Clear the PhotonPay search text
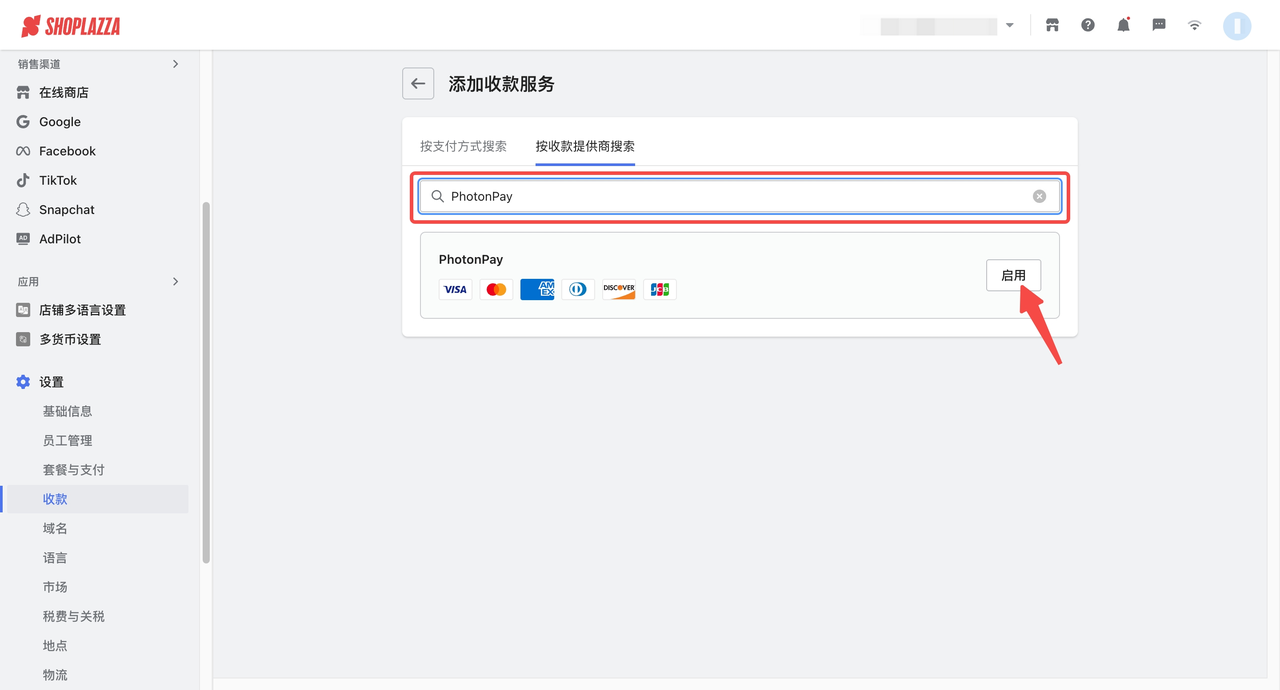The width and height of the screenshot is (1280, 690). point(1039,196)
